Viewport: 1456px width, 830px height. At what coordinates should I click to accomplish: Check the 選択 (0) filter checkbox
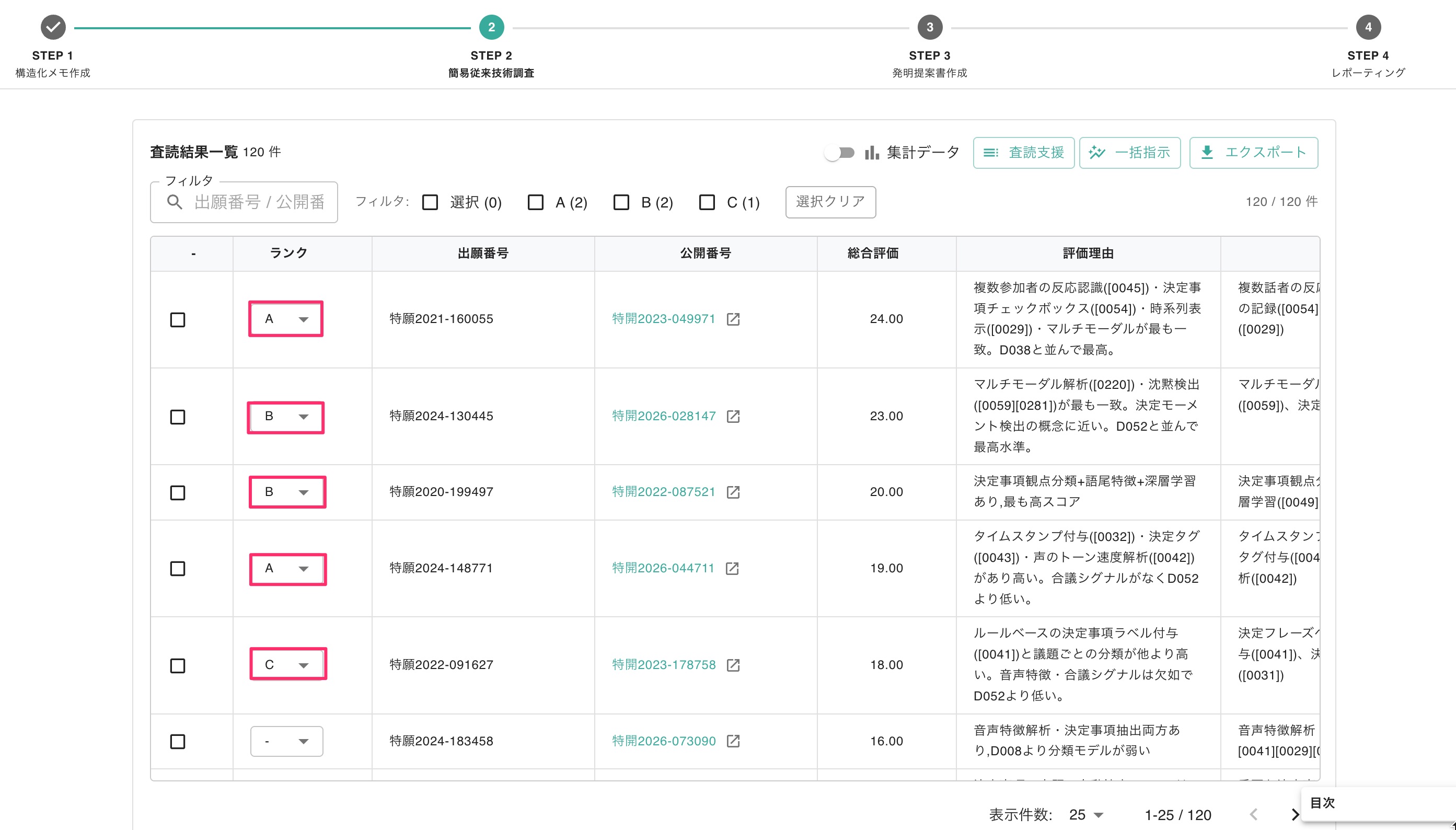pos(430,202)
